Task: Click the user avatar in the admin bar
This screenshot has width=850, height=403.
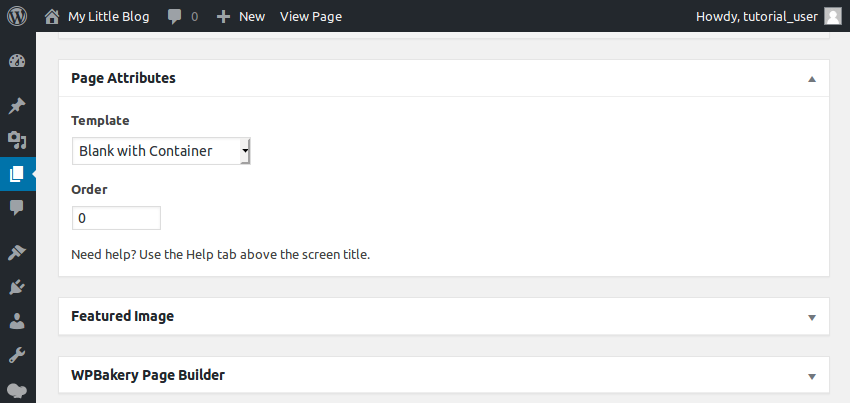Action: tap(833, 16)
